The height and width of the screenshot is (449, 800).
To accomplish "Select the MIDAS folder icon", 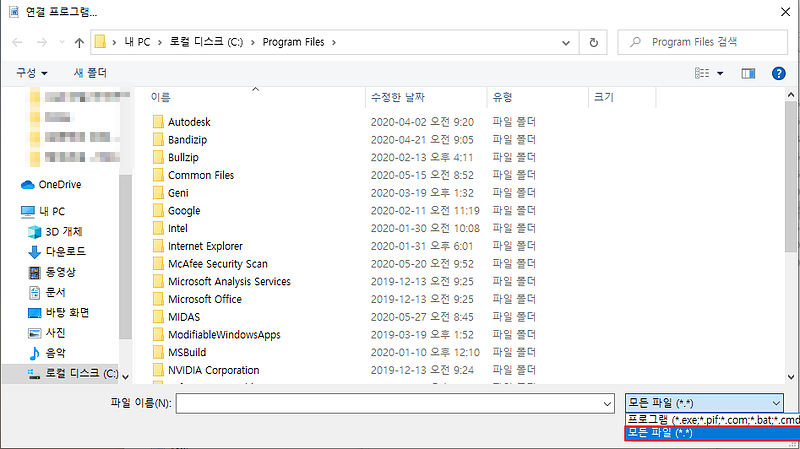I will [159, 317].
